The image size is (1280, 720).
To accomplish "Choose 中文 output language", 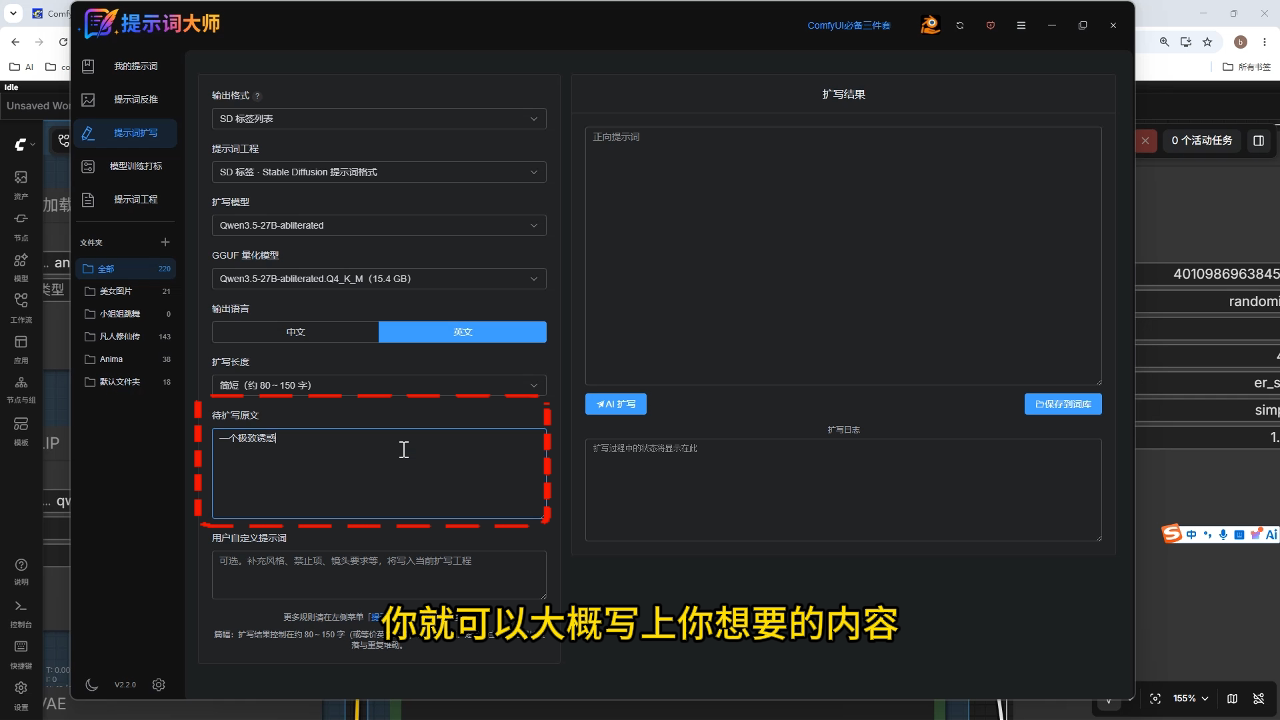I will pyautogui.click(x=295, y=332).
